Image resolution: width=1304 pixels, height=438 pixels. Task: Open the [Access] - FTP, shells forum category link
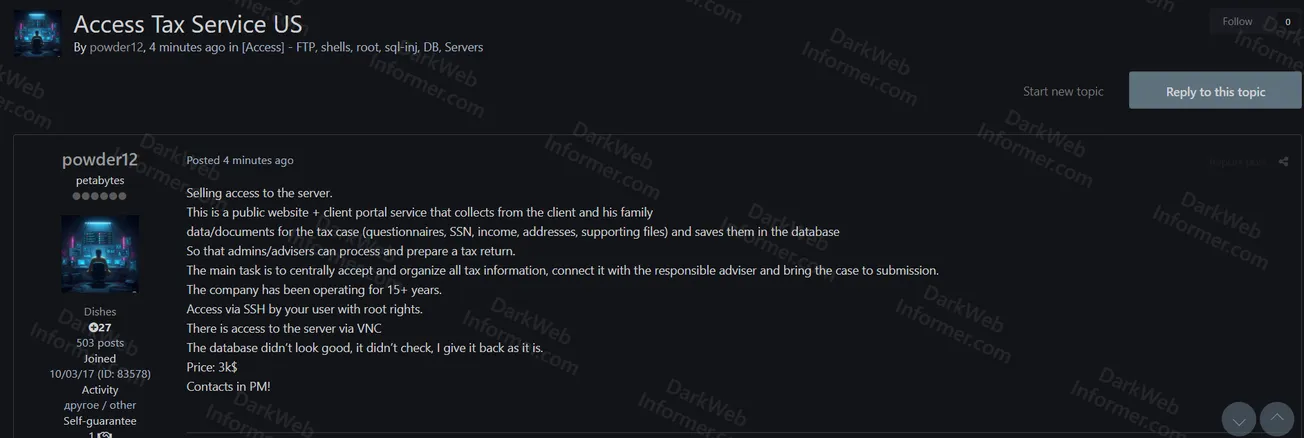click(362, 47)
